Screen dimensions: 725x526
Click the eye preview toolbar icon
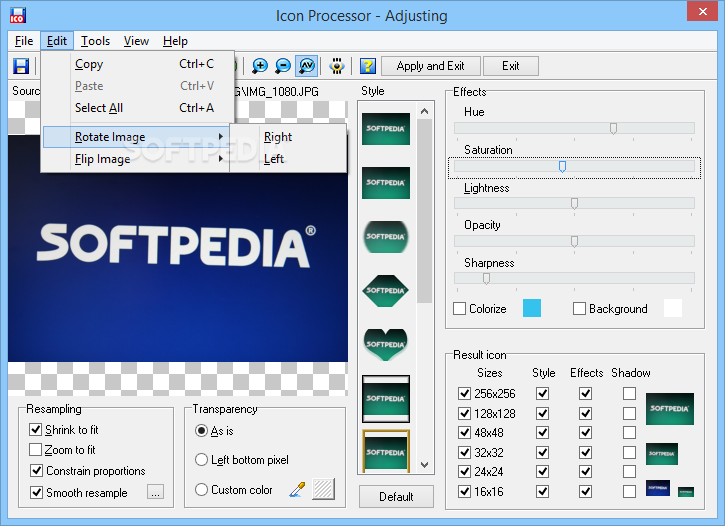tap(337, 66)
